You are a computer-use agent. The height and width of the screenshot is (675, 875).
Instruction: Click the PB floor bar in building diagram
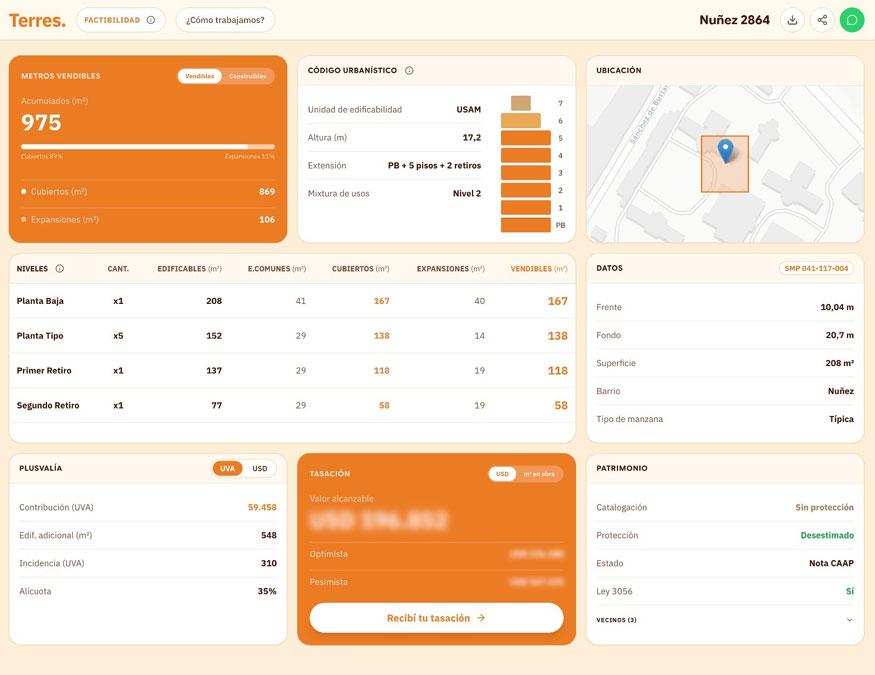coord(525,225)
